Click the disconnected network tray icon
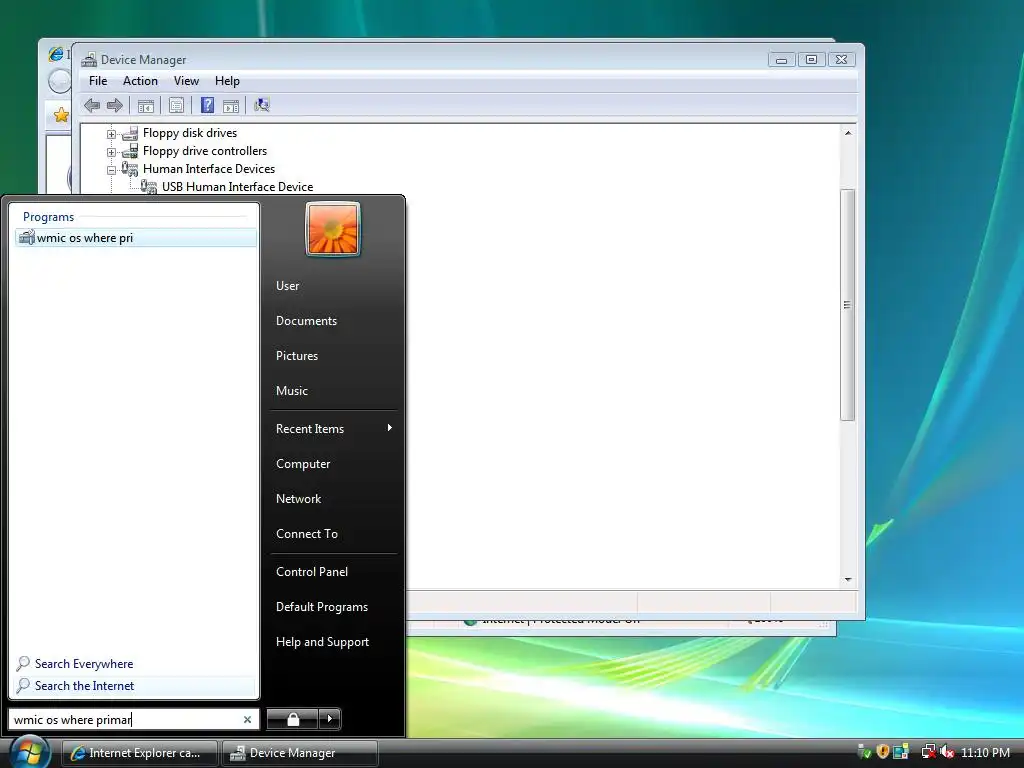The height and width of the screenshot is (768, 1024). [928, 752]
